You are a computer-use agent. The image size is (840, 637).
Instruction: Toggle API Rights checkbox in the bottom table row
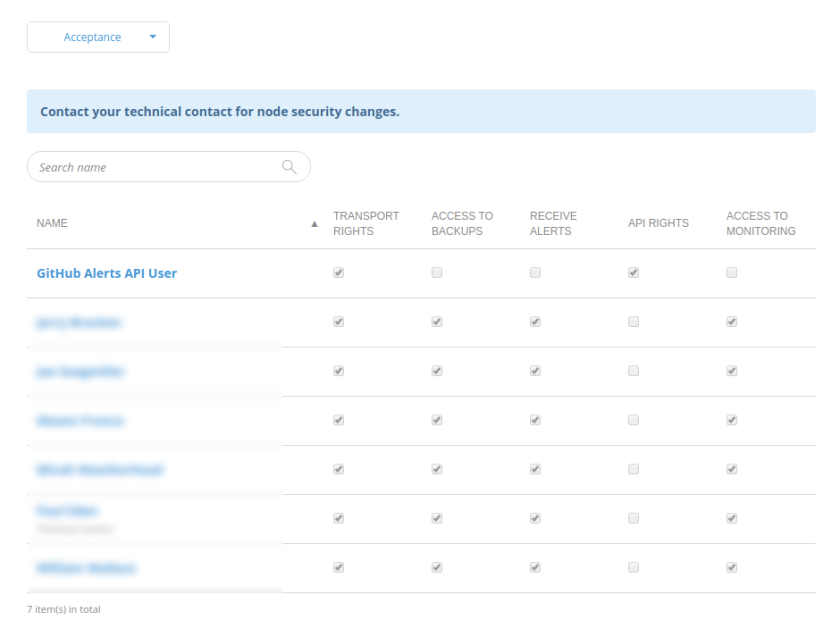click(633, 568)
